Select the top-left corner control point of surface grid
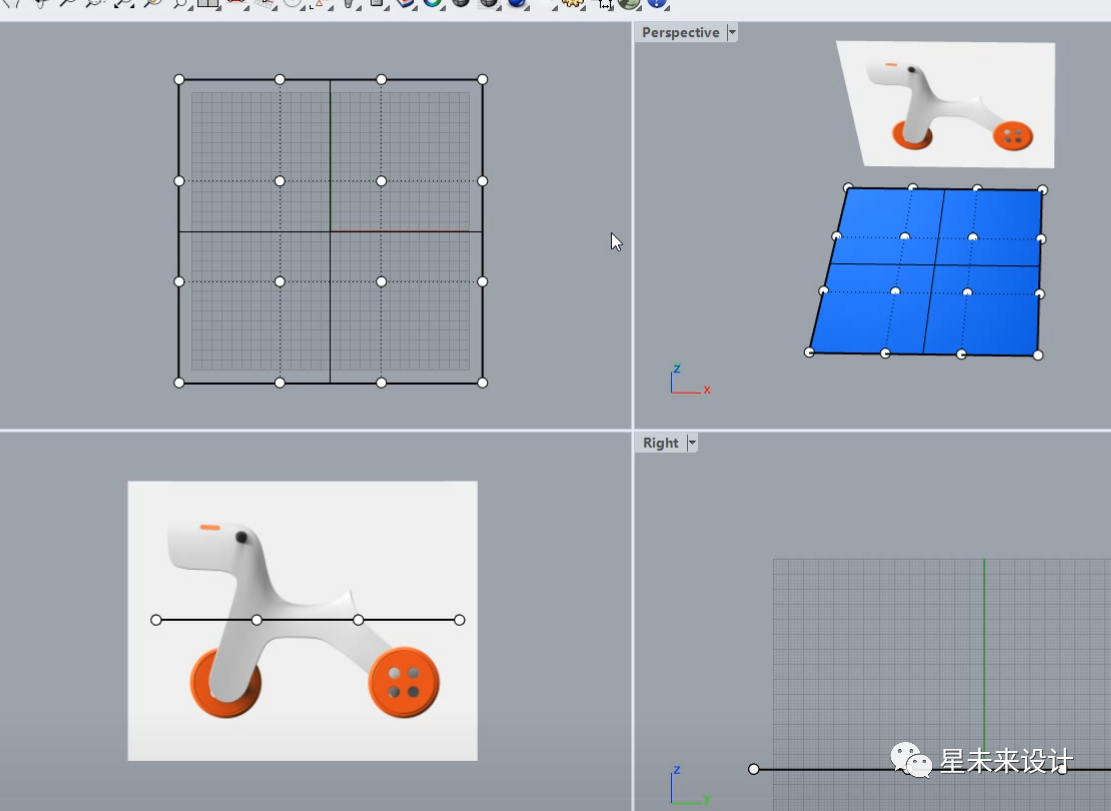 pyautogui.click(x=179, y=79)
